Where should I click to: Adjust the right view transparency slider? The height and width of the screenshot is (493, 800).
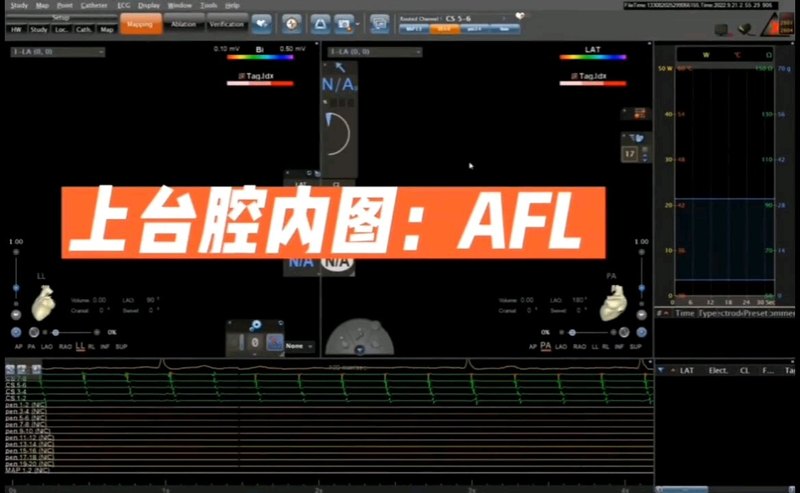coord(572,332)
